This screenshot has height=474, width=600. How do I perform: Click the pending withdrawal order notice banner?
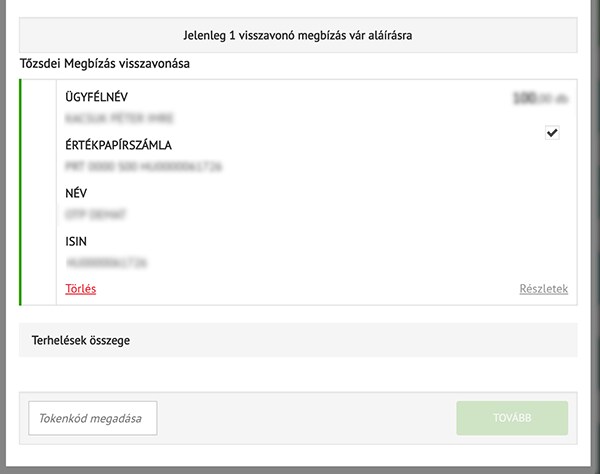tap(298, 35)
